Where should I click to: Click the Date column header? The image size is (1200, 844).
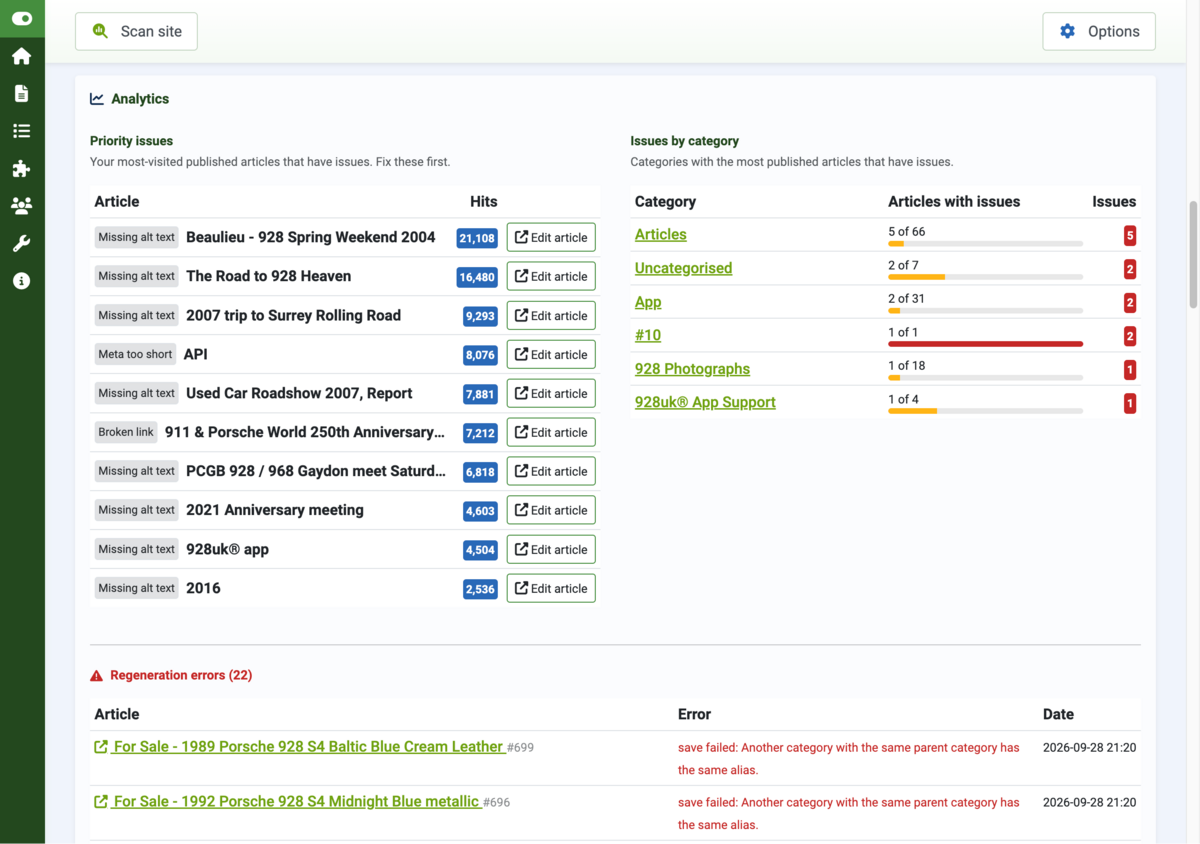coord(1058,714)
